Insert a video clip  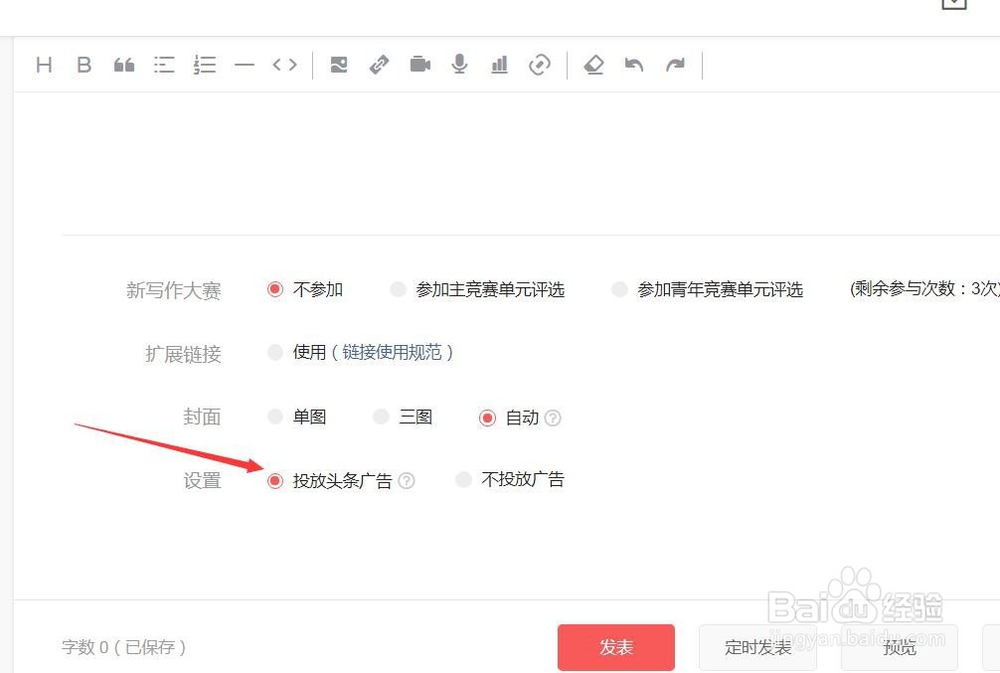tap(420, 64)
